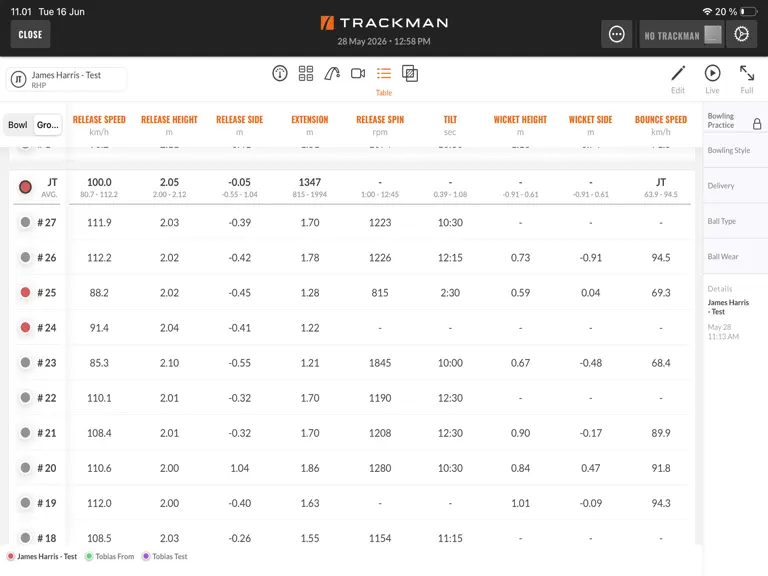Open the video camera view icon
Viewport: 768px width, 576px height.
click(x=358, y=73)
